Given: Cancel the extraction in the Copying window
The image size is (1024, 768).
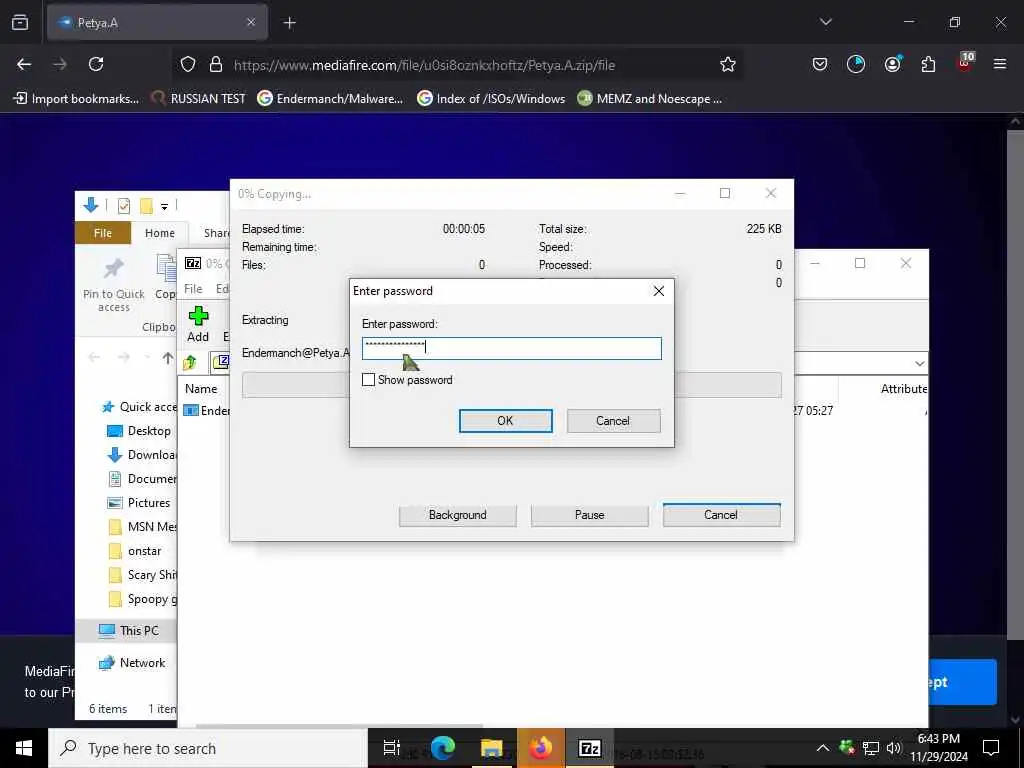Looking at the screenshot, I should point(721,515).
